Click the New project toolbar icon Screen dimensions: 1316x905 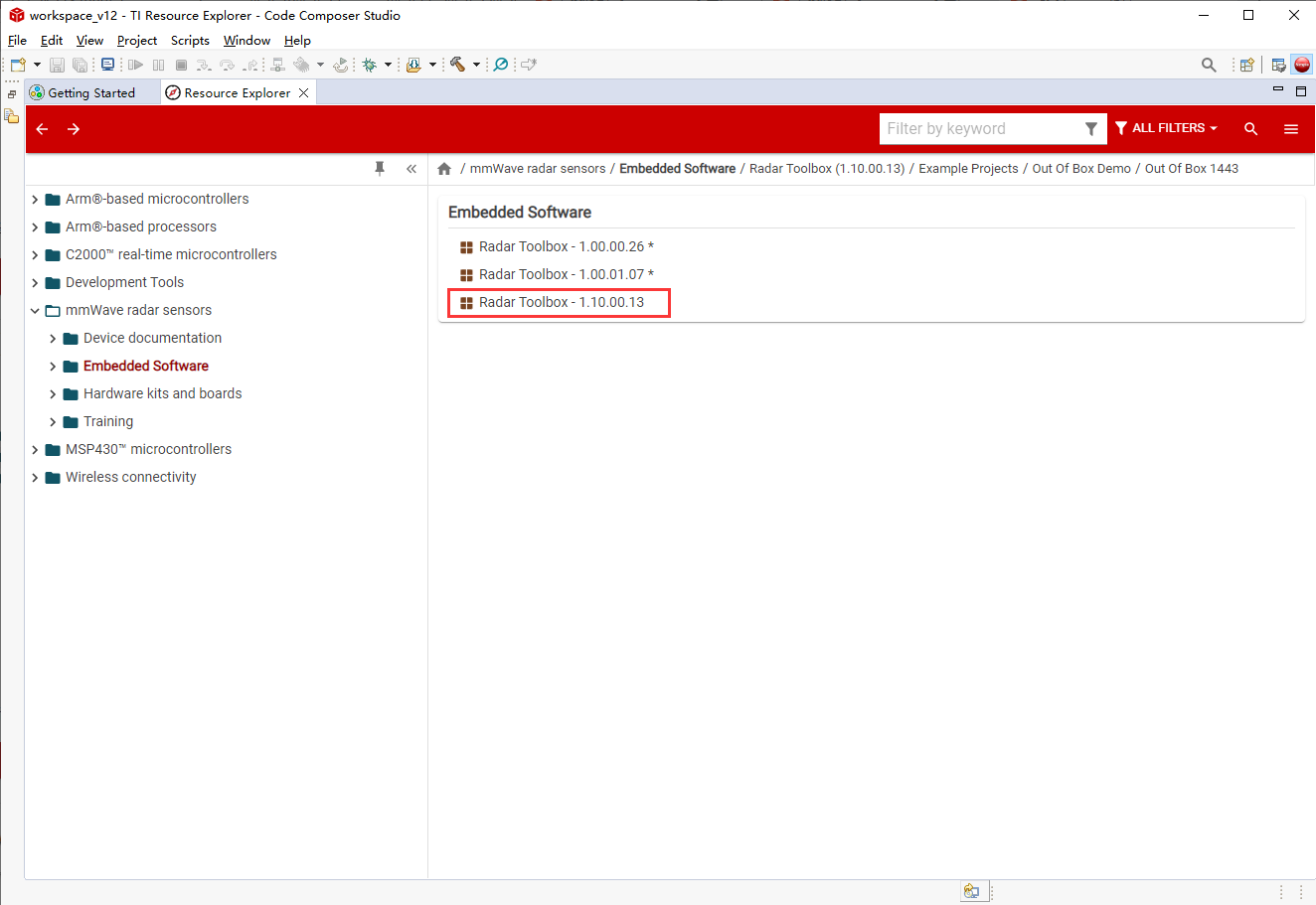pos(18,65)
